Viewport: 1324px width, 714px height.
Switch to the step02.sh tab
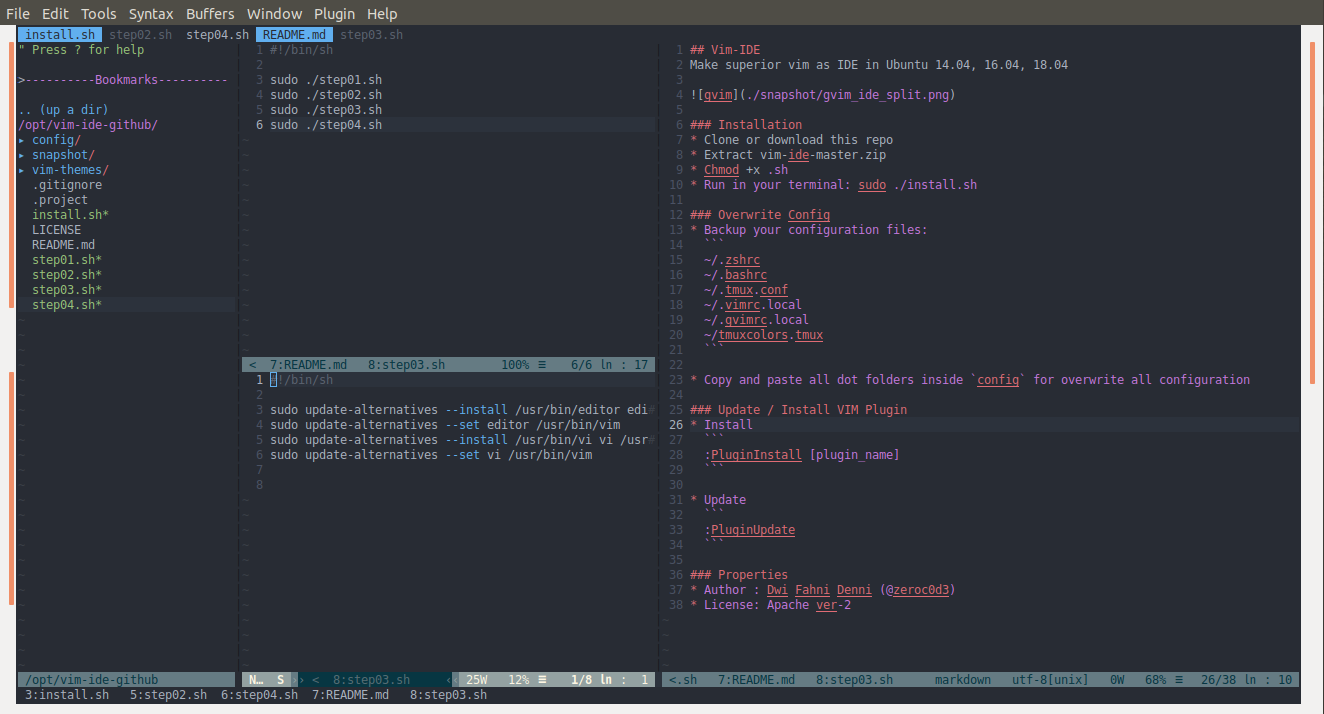[x=141, y=35]
